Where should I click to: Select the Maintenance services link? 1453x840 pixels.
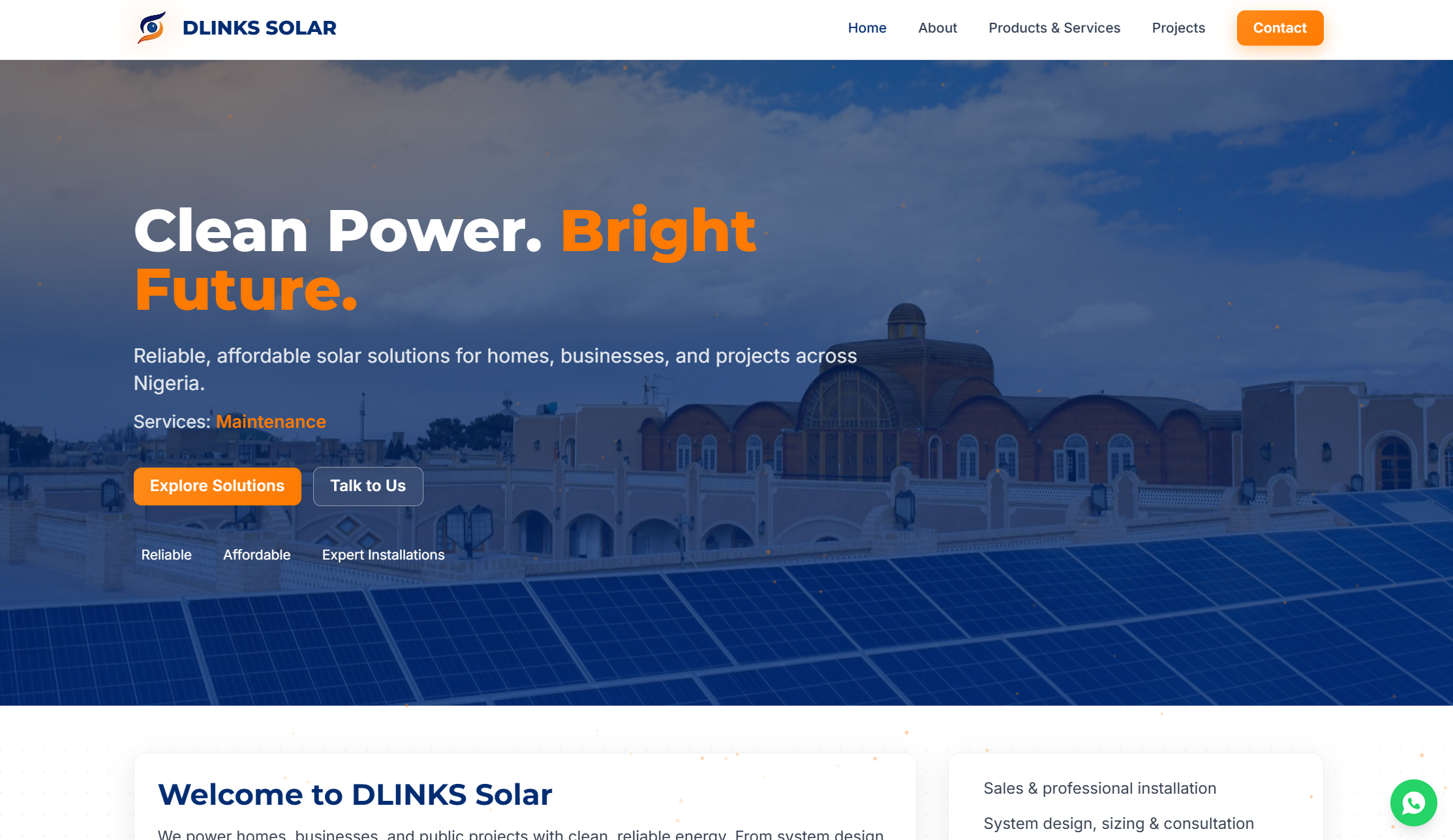(x=271, y=422)
